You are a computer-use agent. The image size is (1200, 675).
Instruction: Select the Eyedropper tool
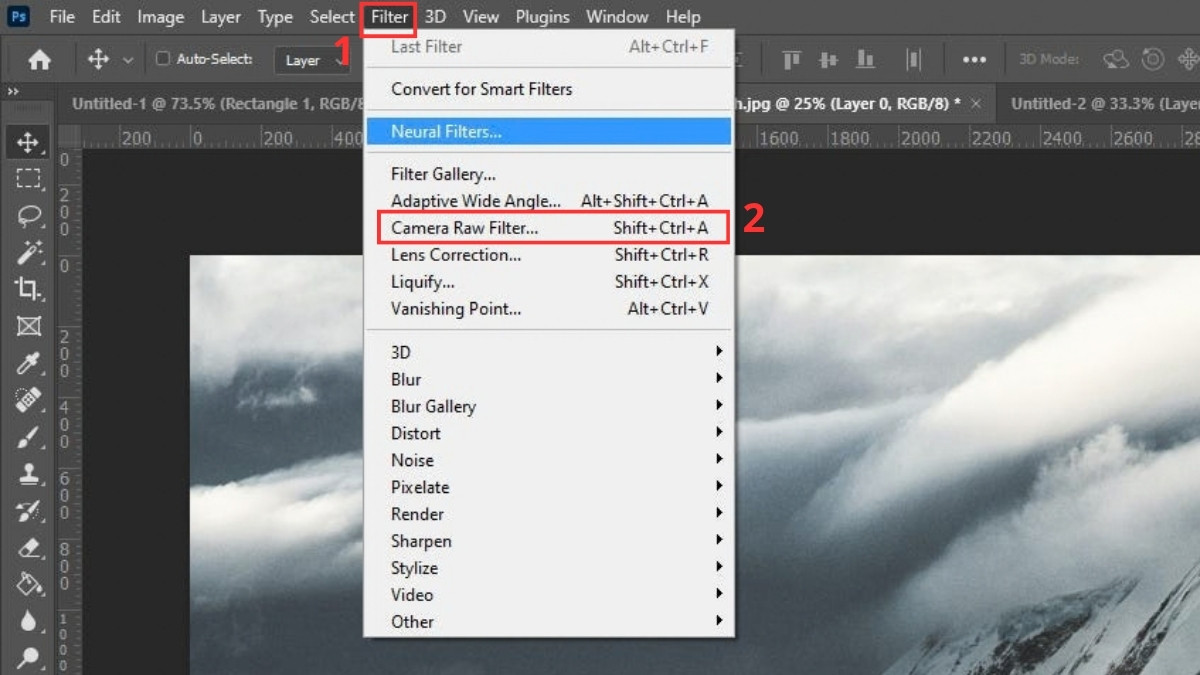point(28,363)
